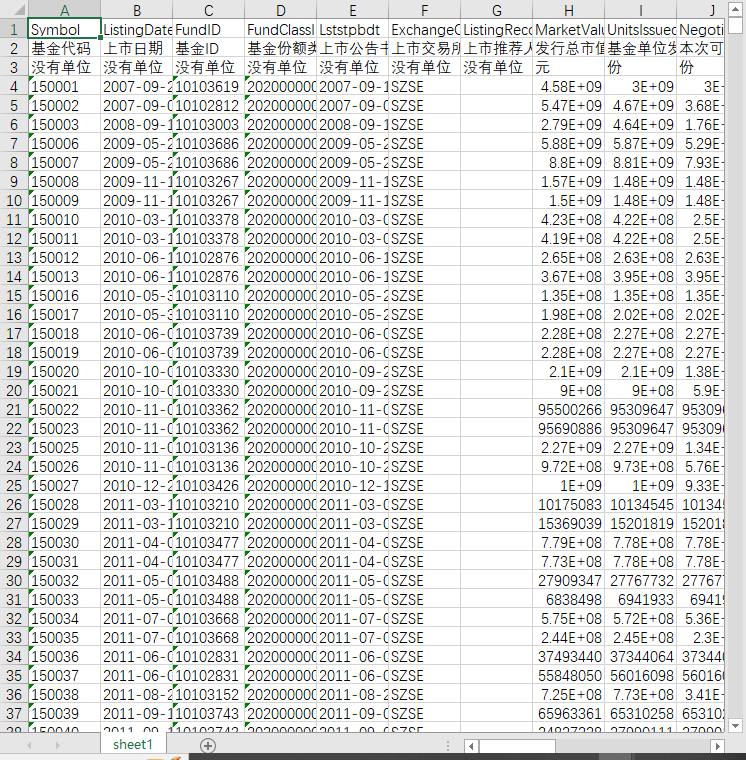
Task: Select row 10 header
Action: click(x=14, y=201)
